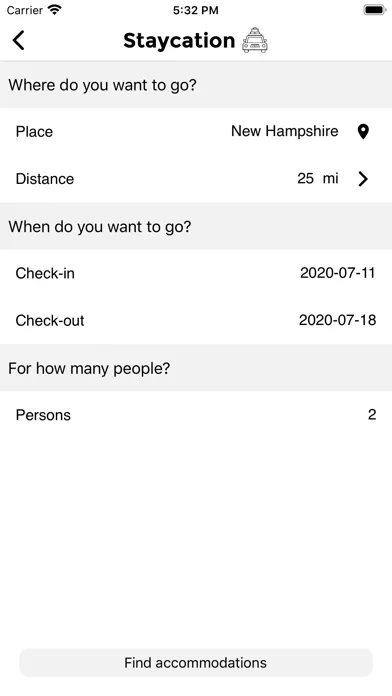Tap the Check-out date 2020-07-18

pyautogui.click(x=337, y=320)
